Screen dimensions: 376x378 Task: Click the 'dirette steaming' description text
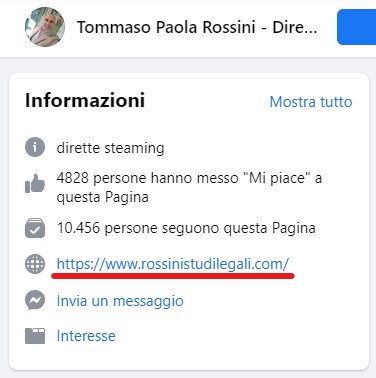pos(110,148)
